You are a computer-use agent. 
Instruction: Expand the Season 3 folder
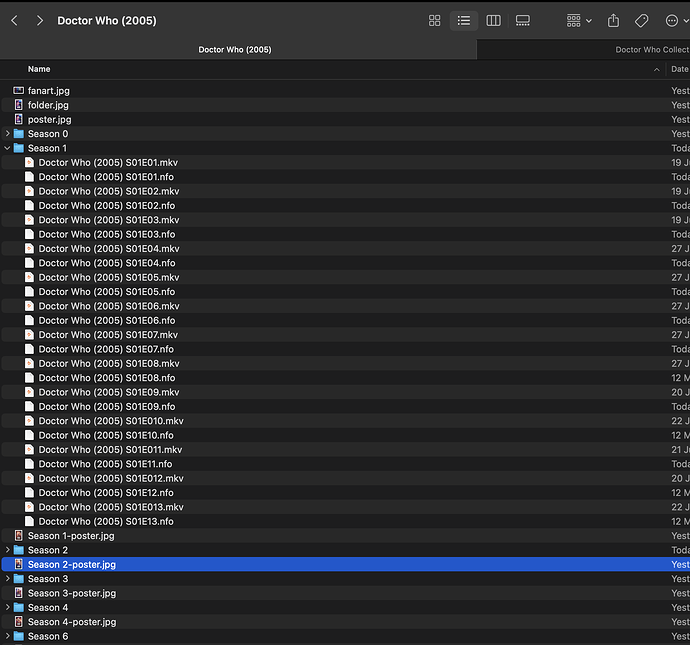7,579
